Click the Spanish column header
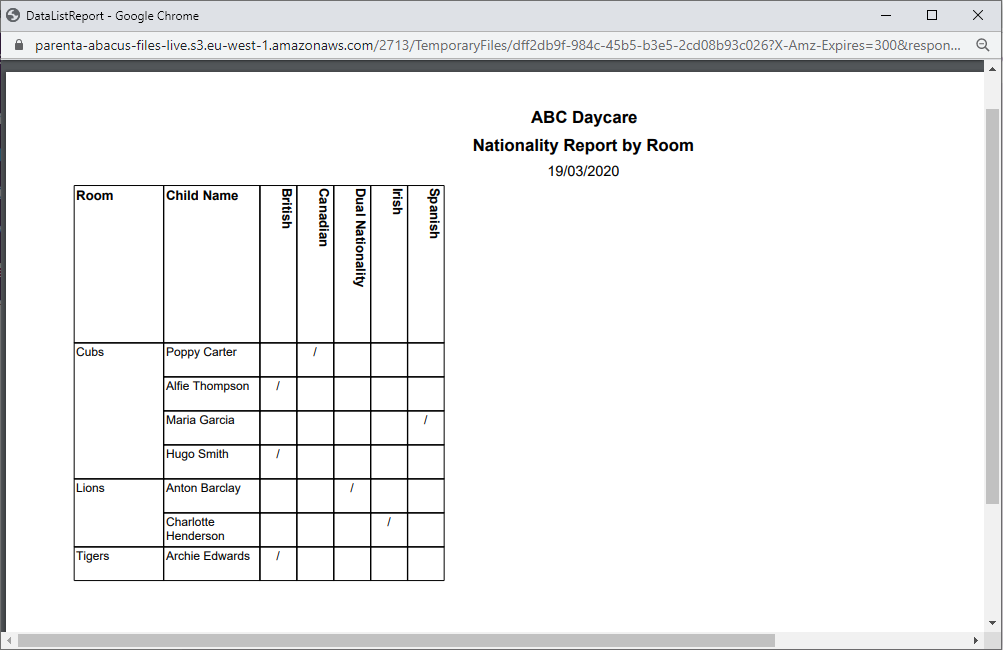 [x=425, y=264]
